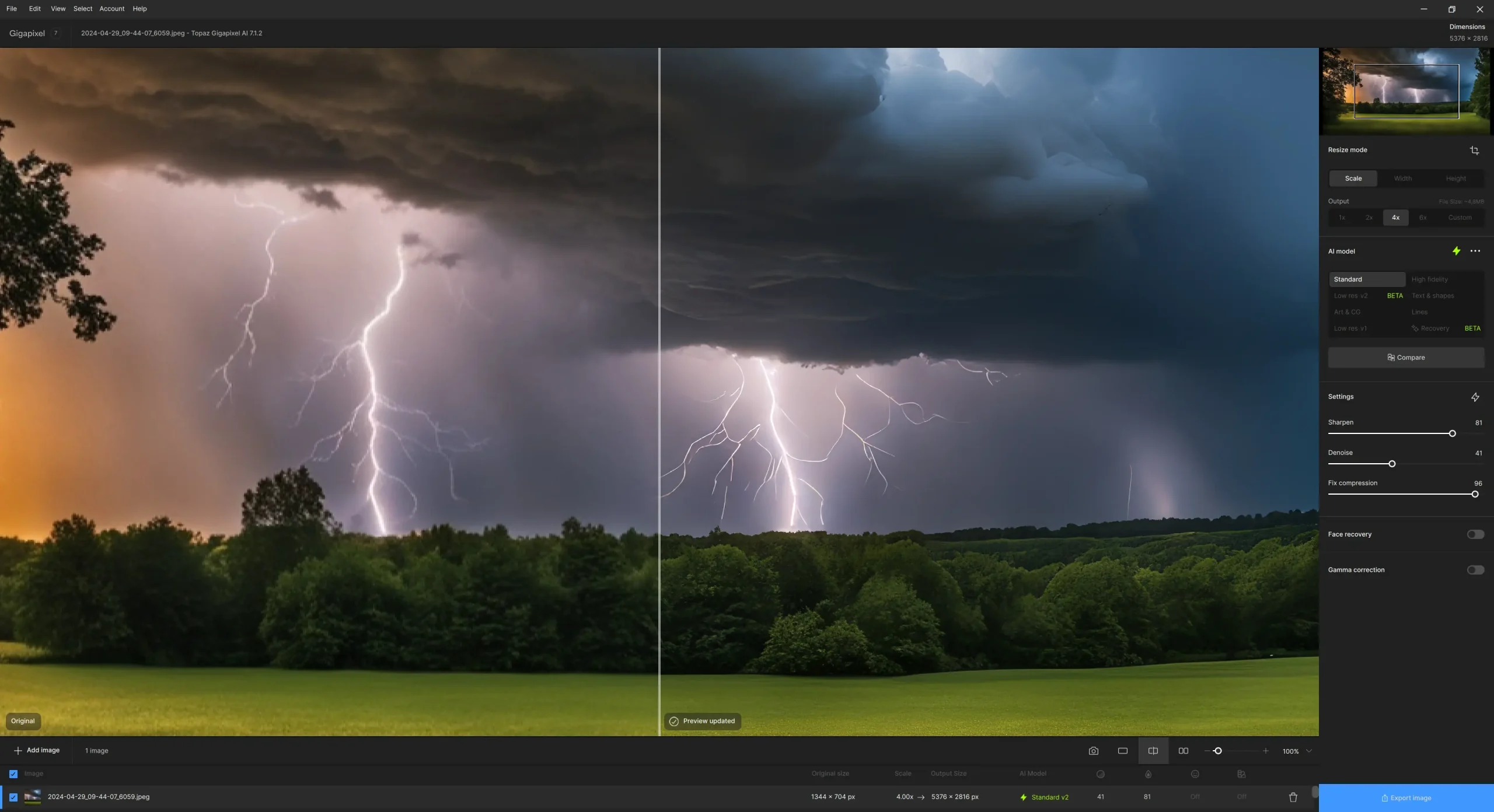Click the Export image button
The width and height of the screenshot is (1494, 812).
click(1406, 797)
